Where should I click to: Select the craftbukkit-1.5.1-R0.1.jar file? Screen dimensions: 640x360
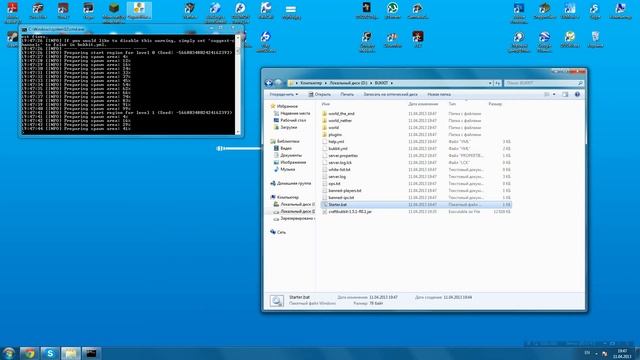pyautogui.click(x=349, y=212)
